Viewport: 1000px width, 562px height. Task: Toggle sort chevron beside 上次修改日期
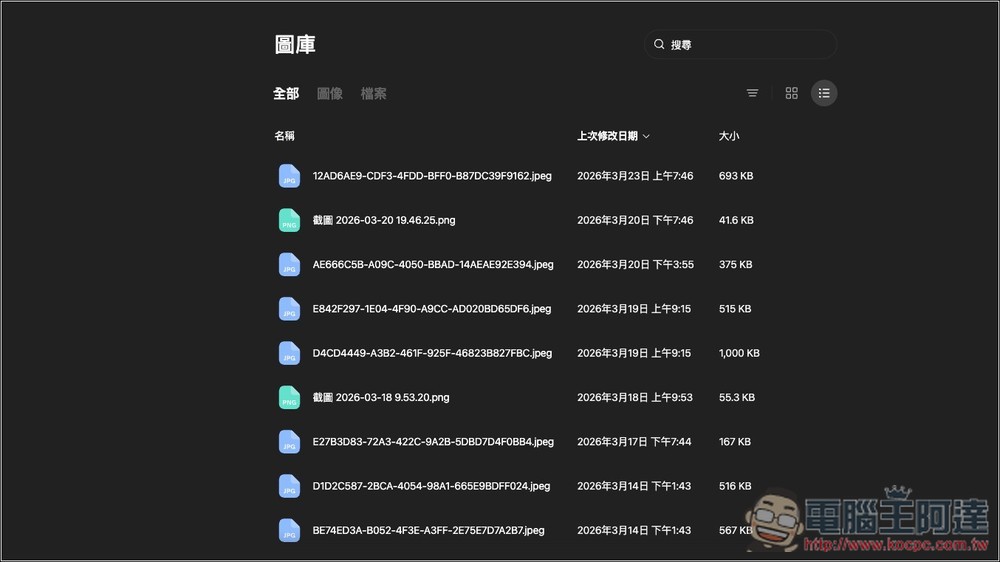coord(646,137)
